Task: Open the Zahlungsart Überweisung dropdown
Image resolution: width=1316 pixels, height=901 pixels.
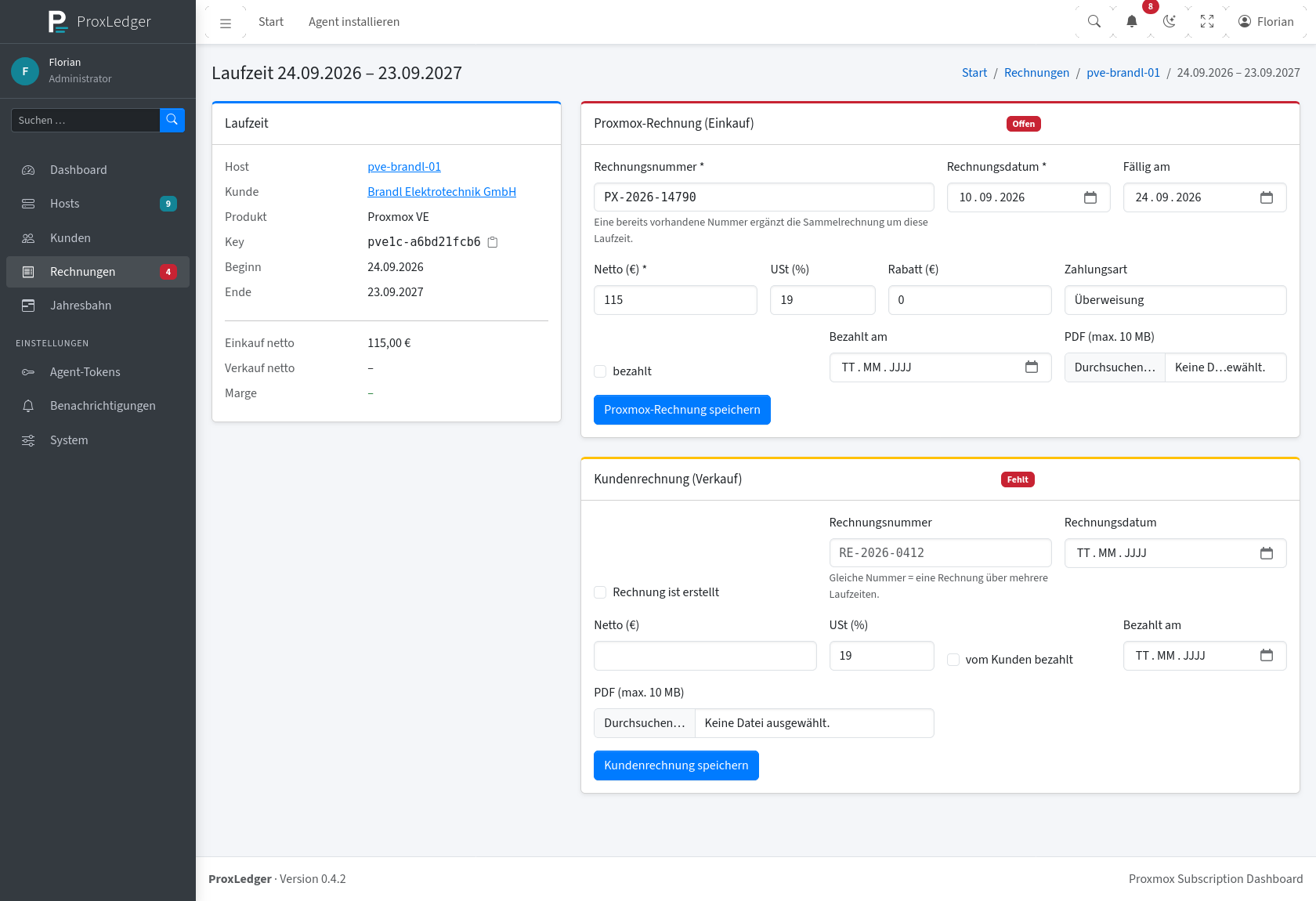Action: pyautogui.click(x=1175, y=300)
